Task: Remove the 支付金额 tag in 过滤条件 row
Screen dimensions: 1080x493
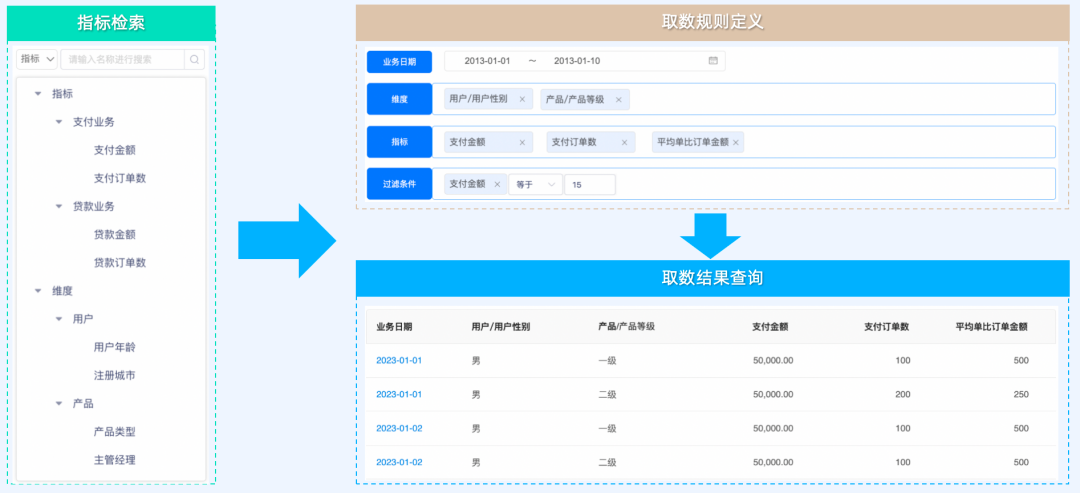Action: (x=497, y=185)
